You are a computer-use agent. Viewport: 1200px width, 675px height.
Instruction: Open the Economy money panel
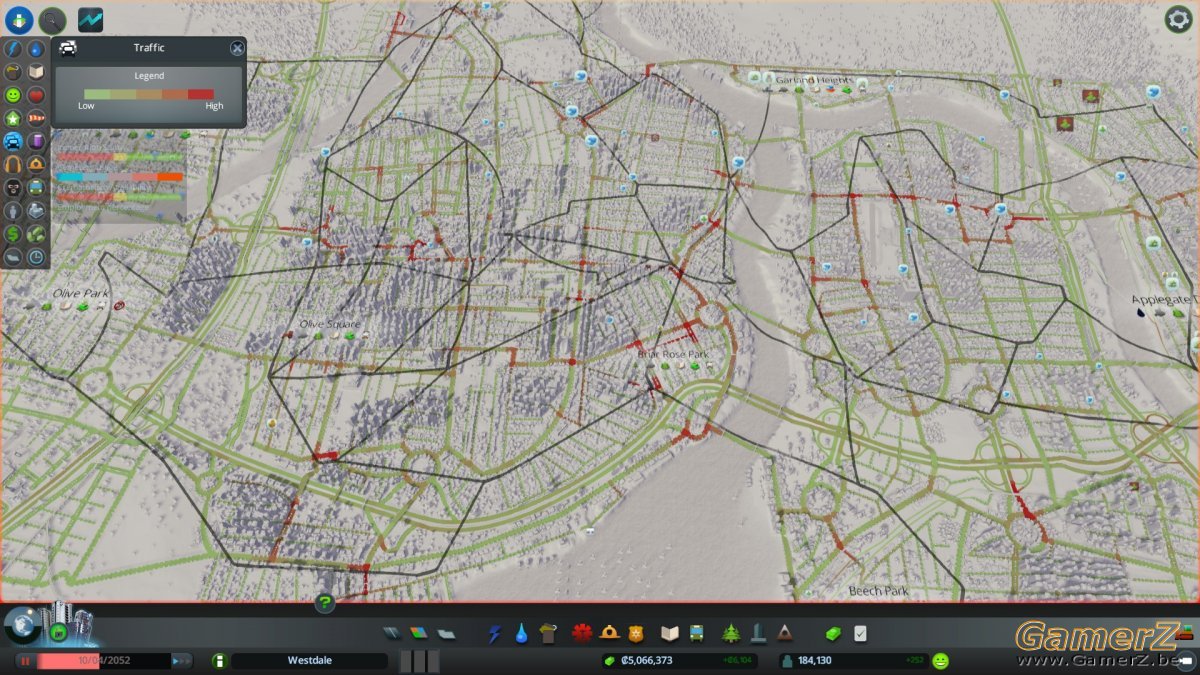click(x=833, y=633)
